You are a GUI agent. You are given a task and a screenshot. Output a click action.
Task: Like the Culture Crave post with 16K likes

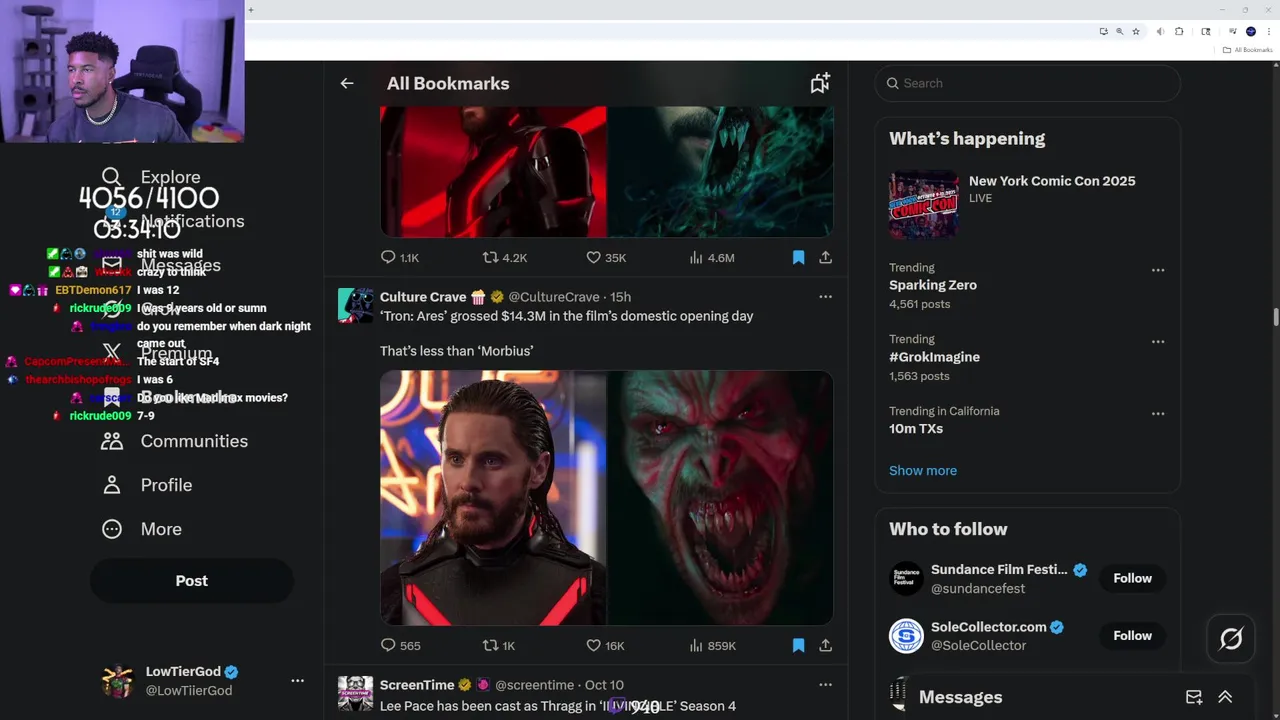[x=605, y=646]
